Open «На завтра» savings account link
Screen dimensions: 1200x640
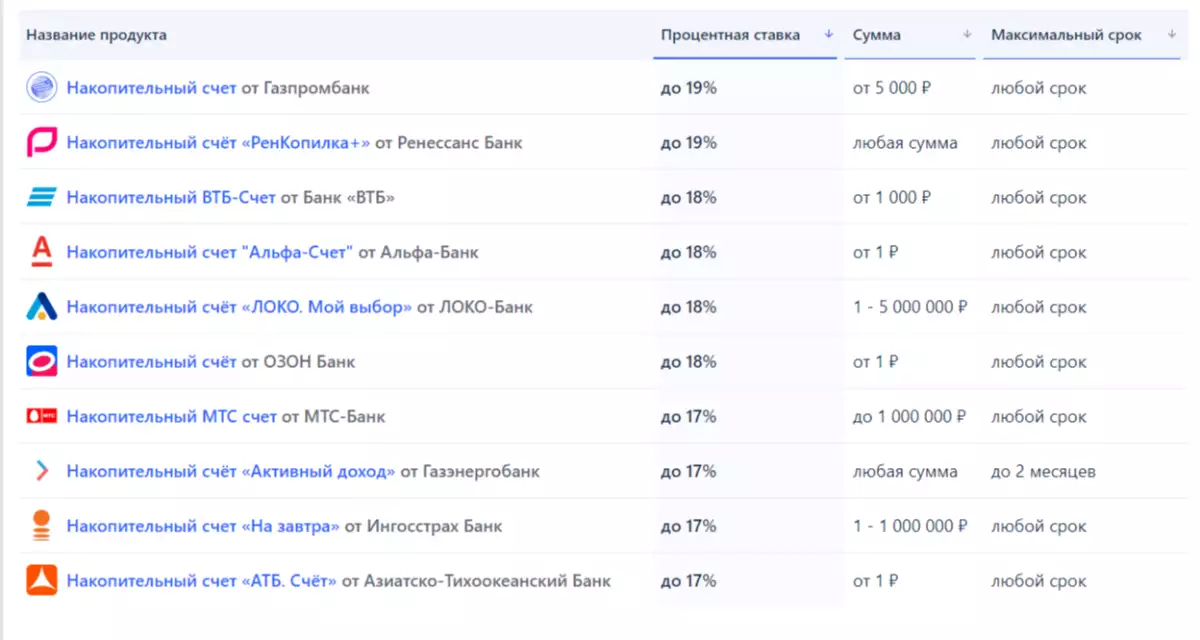click(x=204, y=526)
